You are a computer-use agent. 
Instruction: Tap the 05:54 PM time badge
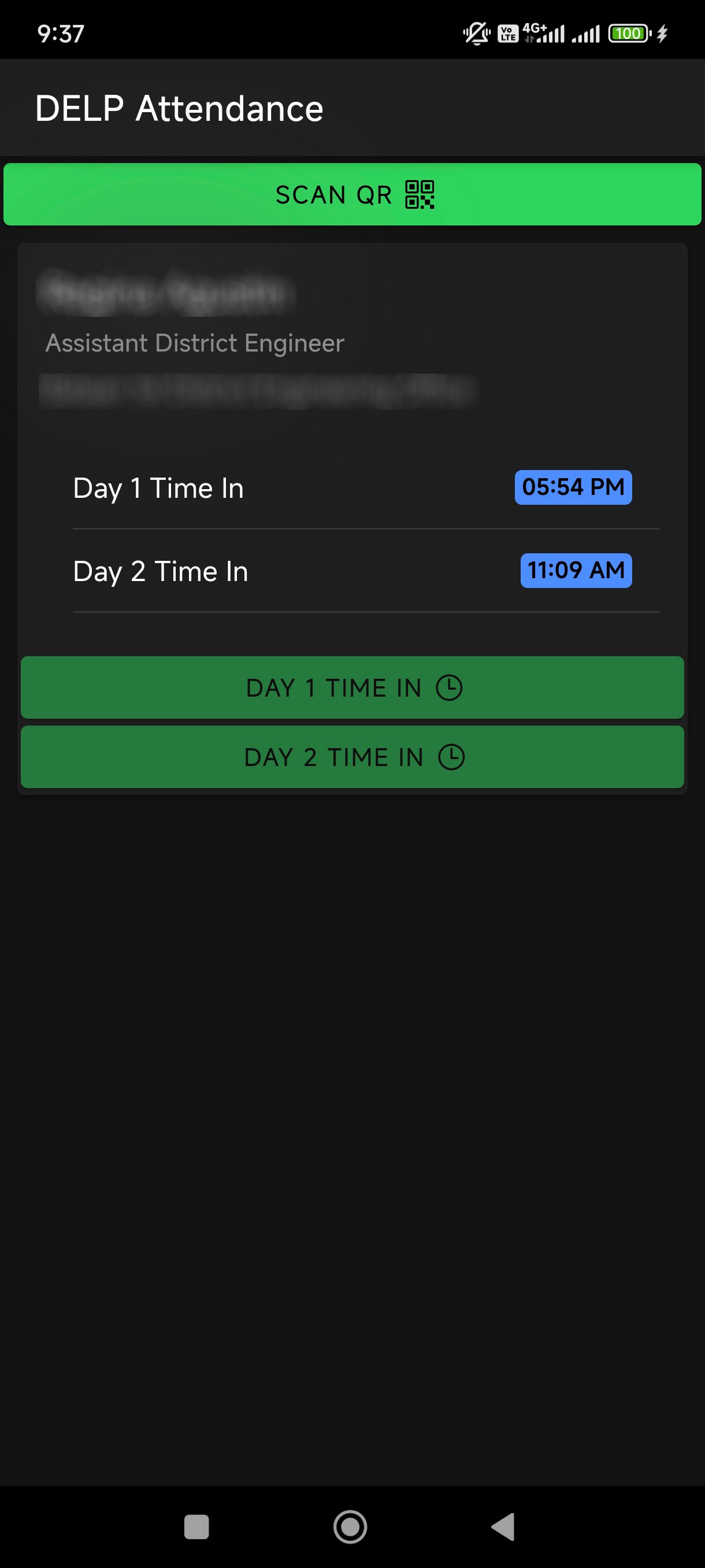573,487
